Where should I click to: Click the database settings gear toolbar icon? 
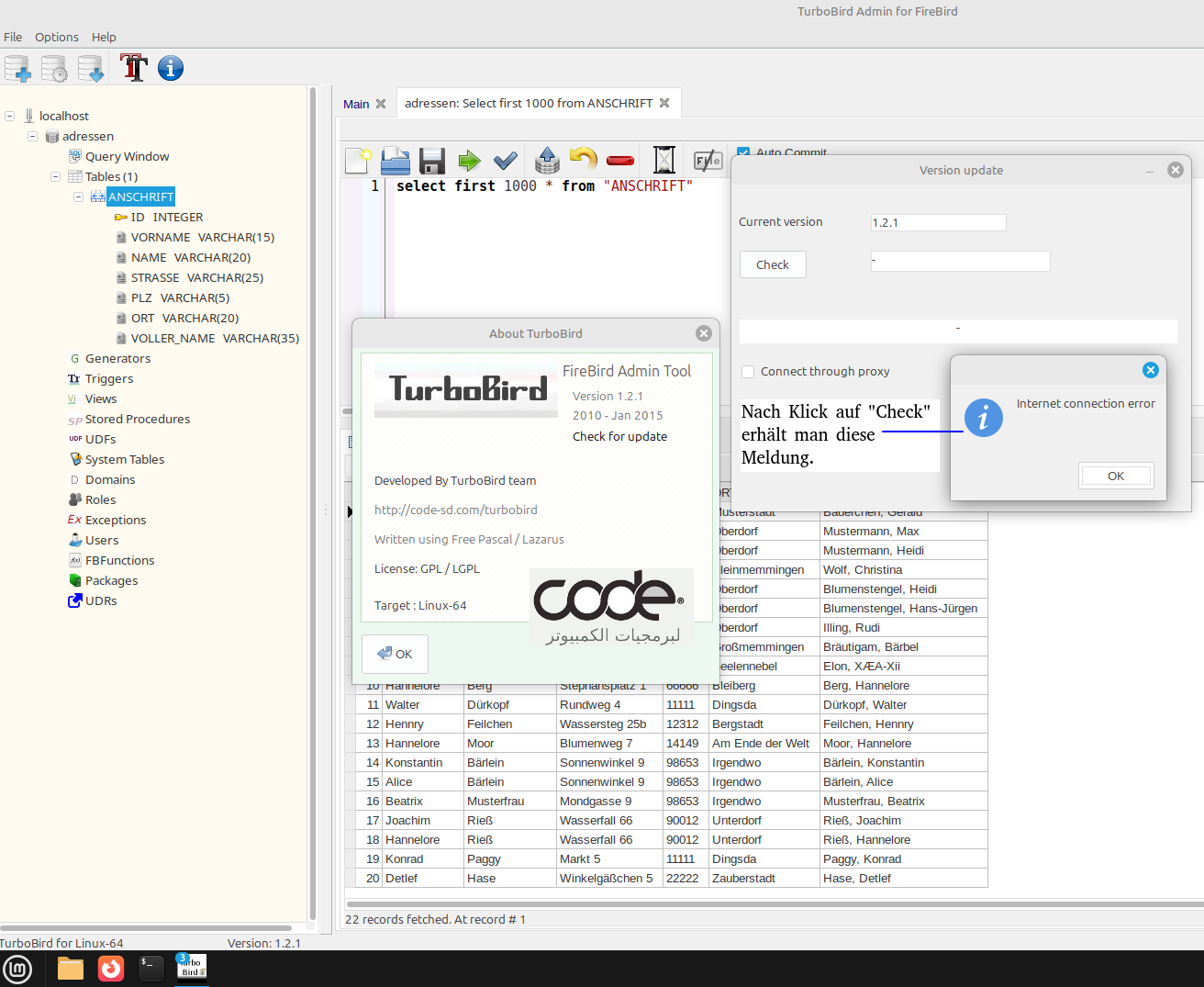(x=54, y=69)
